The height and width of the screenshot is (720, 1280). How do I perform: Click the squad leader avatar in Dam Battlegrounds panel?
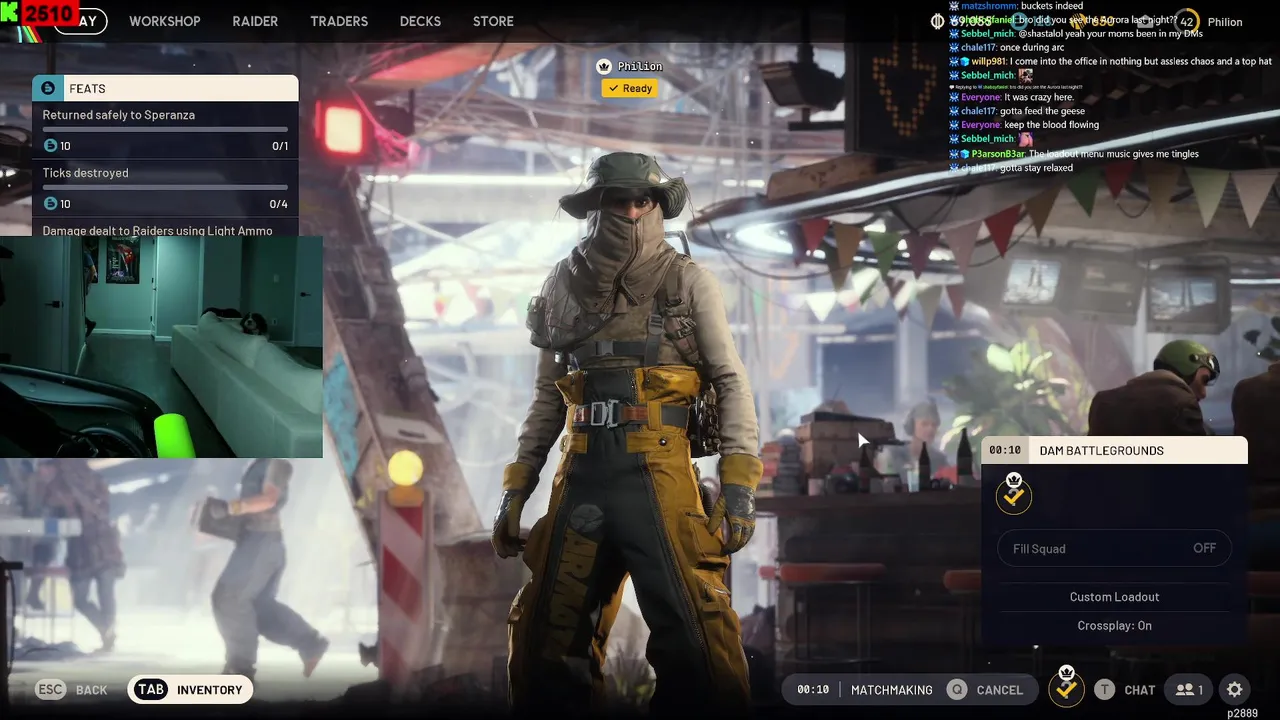1014,494
